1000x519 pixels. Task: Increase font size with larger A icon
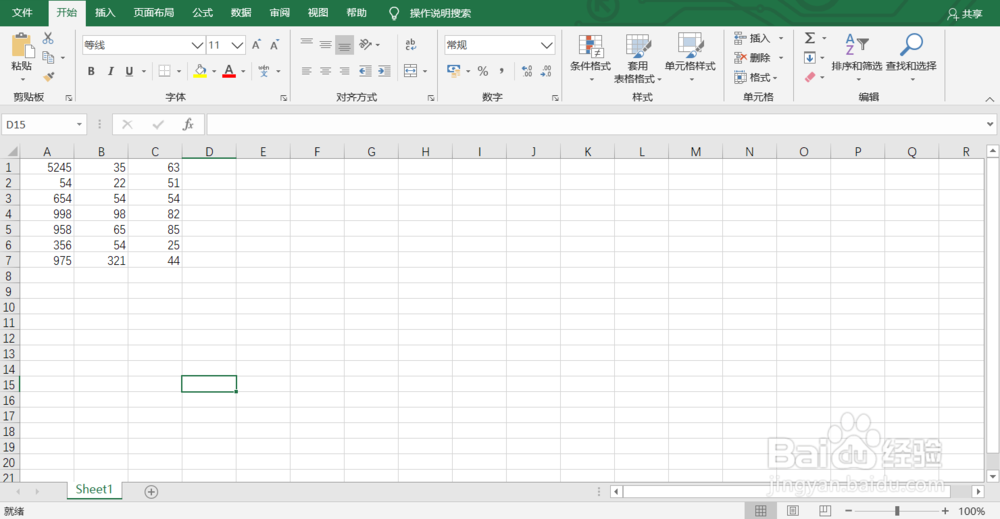click(256, 45)
